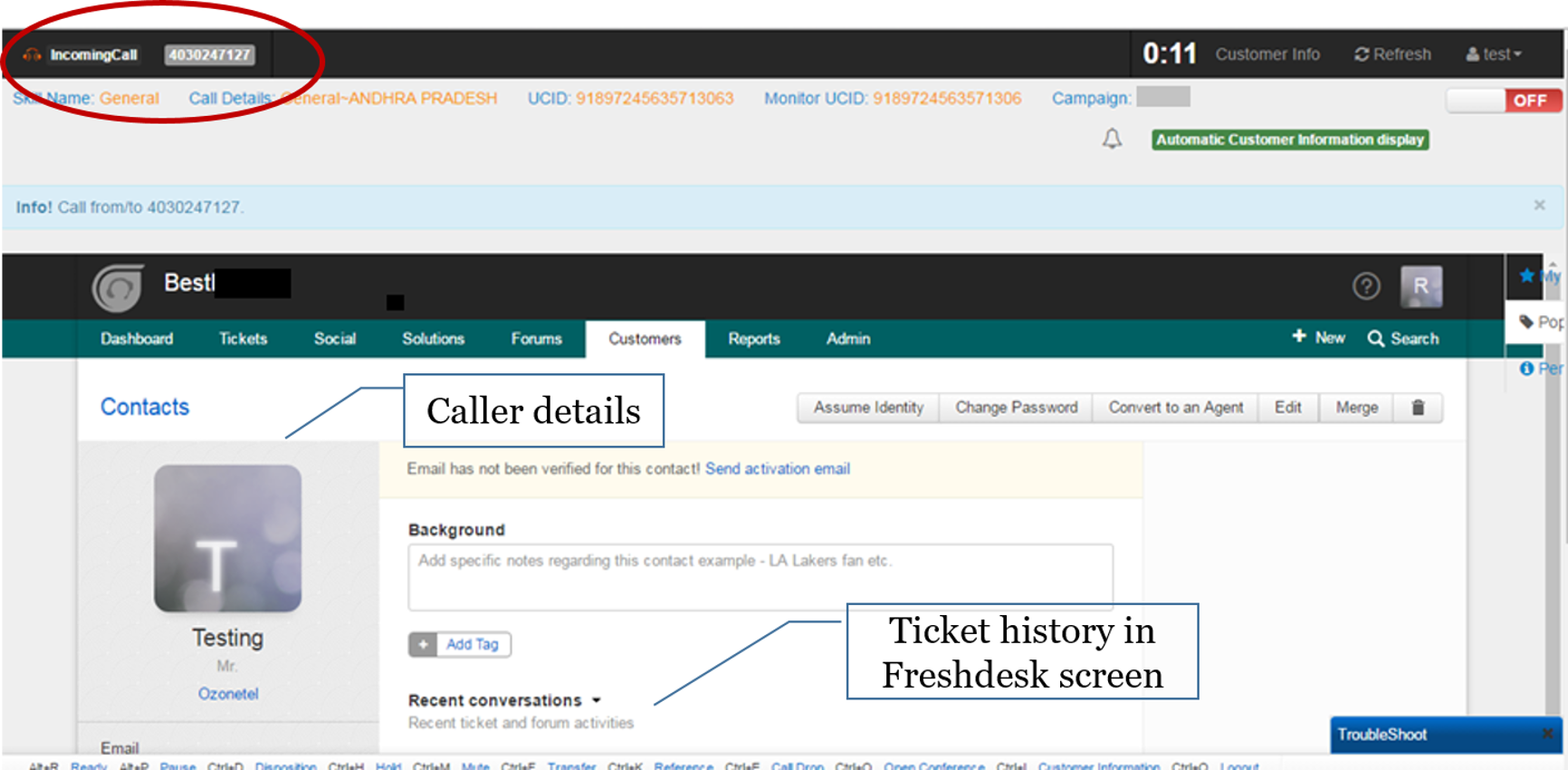This screenshot has width=1568, height=770.
Task: Click the Search label in navbar
Action: [x=1415, y=339]
